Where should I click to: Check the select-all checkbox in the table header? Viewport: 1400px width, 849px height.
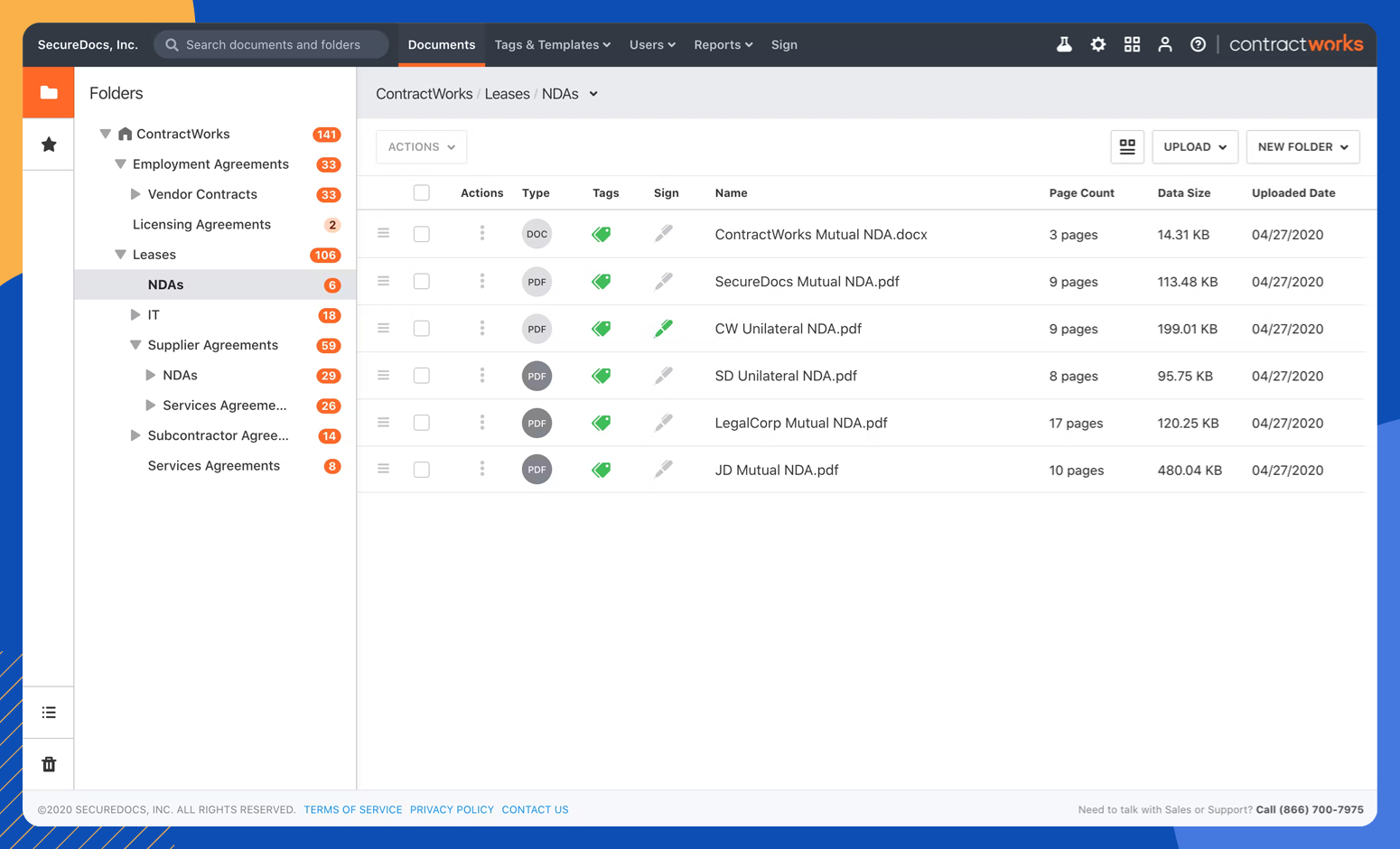pos(421,191)
